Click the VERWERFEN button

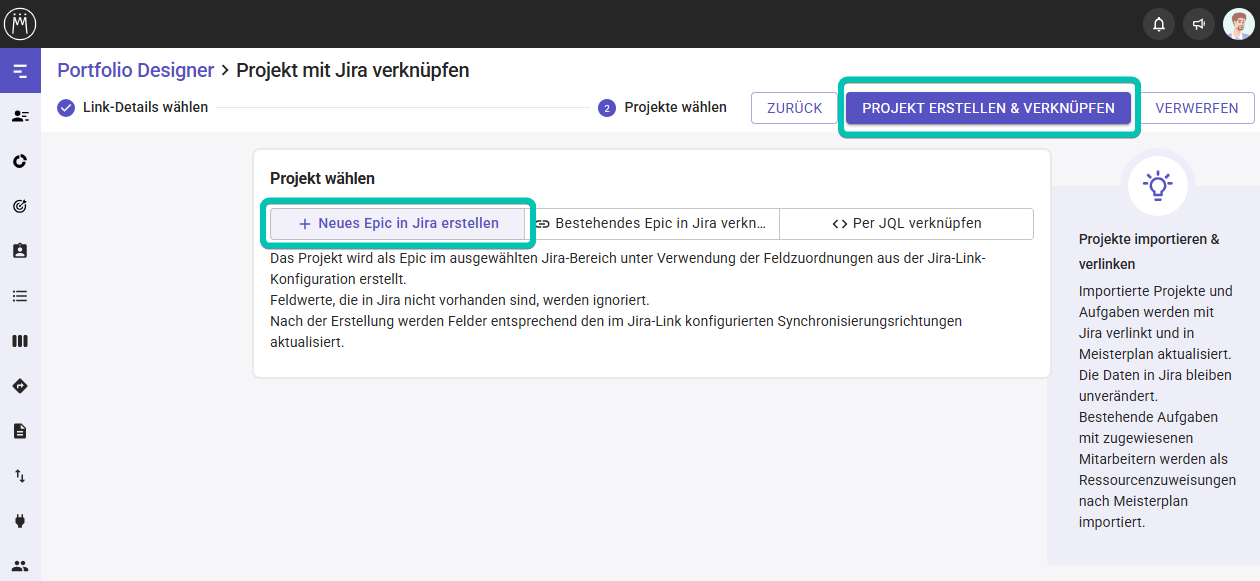click(x=1197, y=108)
